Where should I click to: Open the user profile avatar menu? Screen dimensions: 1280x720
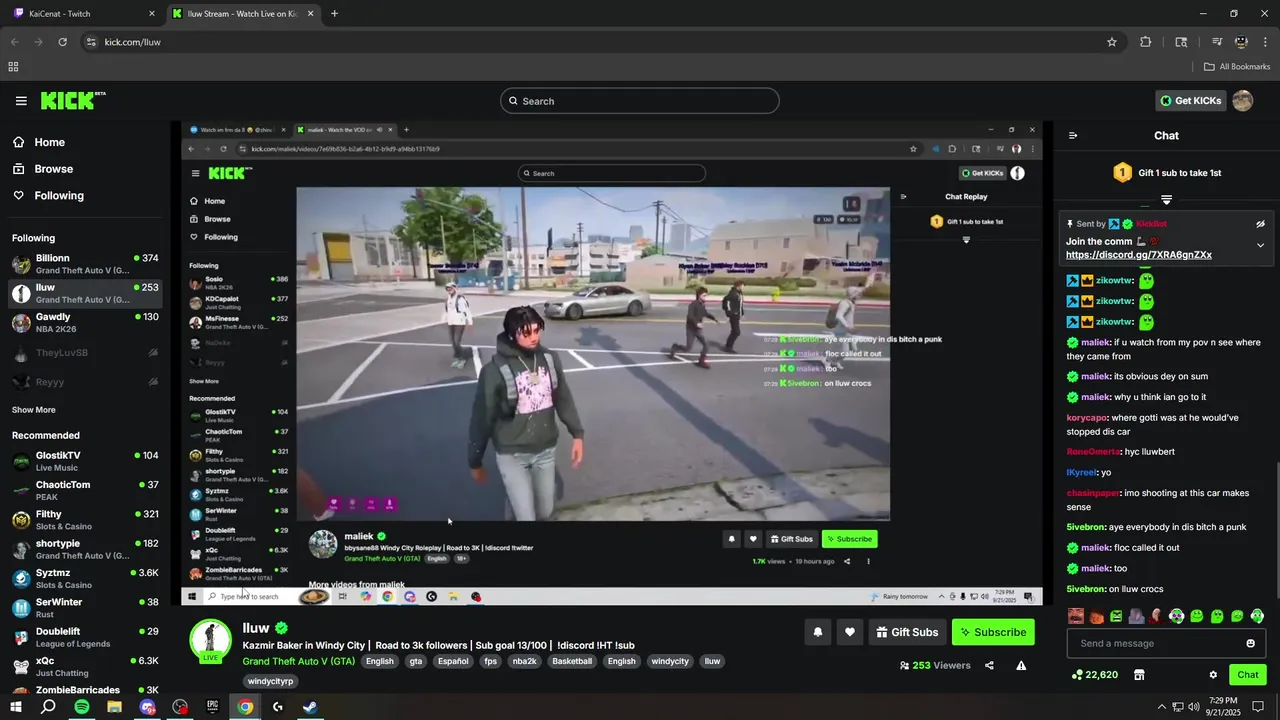tap(1243, 101)
